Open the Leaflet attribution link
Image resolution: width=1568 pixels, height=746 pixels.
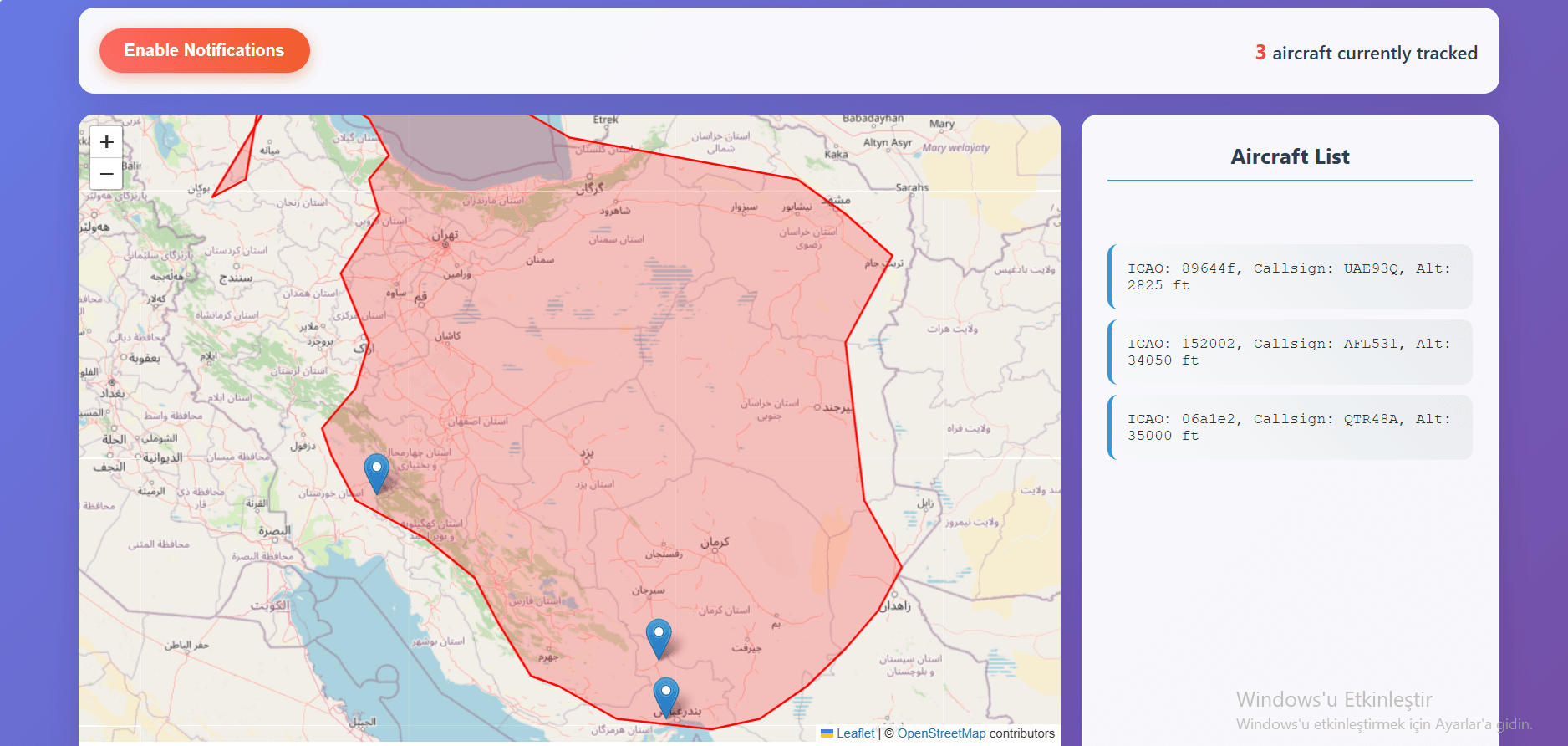click(848, 733)
